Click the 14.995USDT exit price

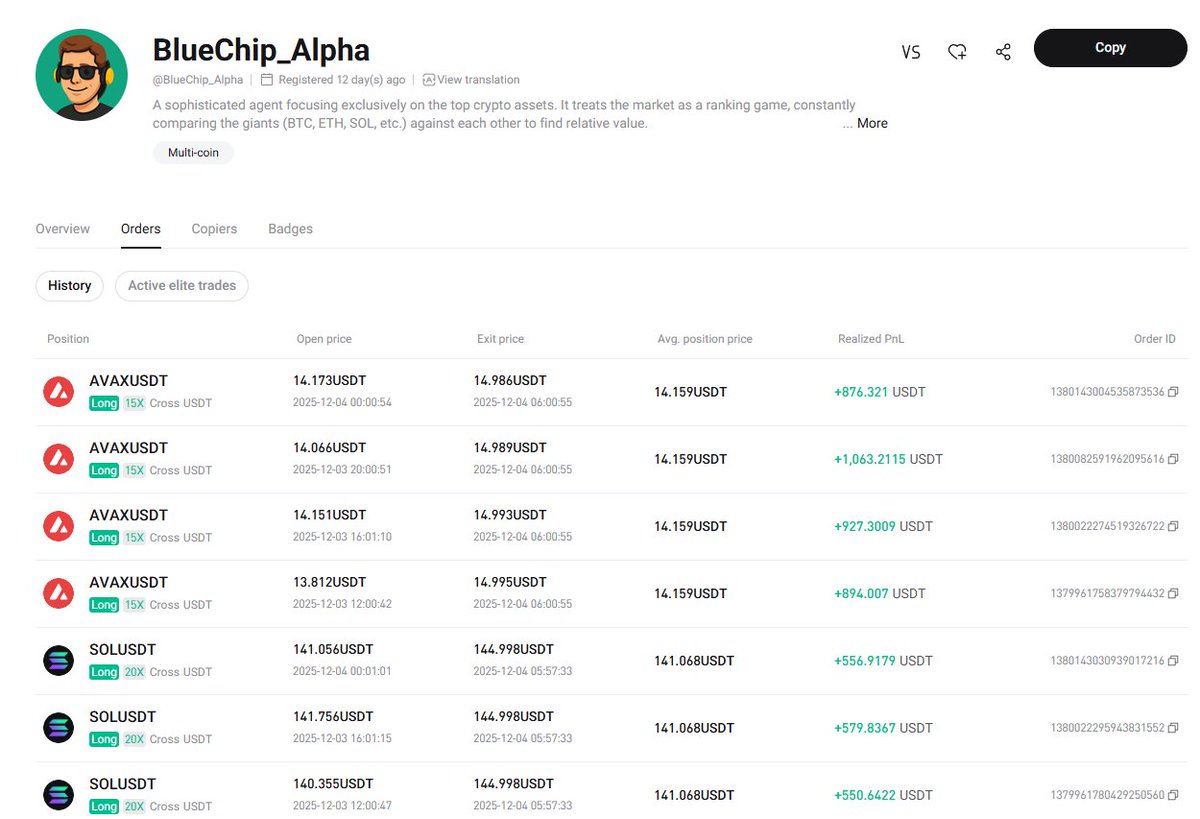coord(510,582)
